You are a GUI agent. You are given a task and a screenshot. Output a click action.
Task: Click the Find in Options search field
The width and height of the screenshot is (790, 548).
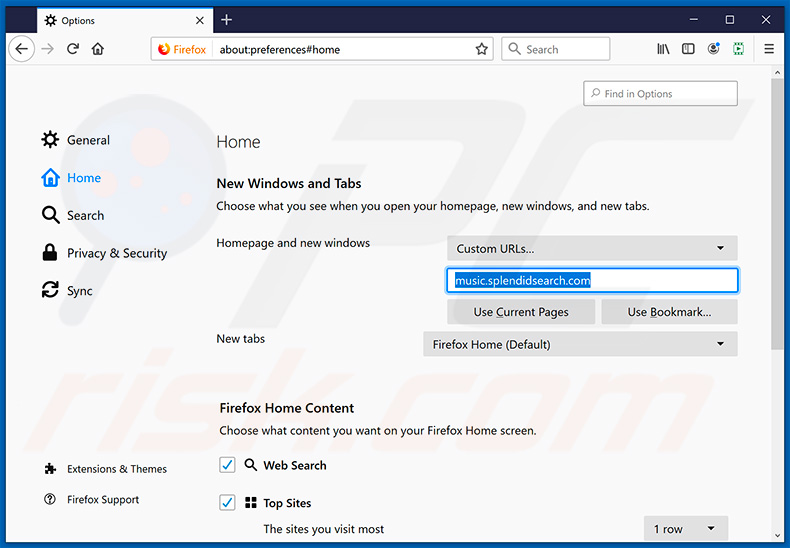[660, 93]
